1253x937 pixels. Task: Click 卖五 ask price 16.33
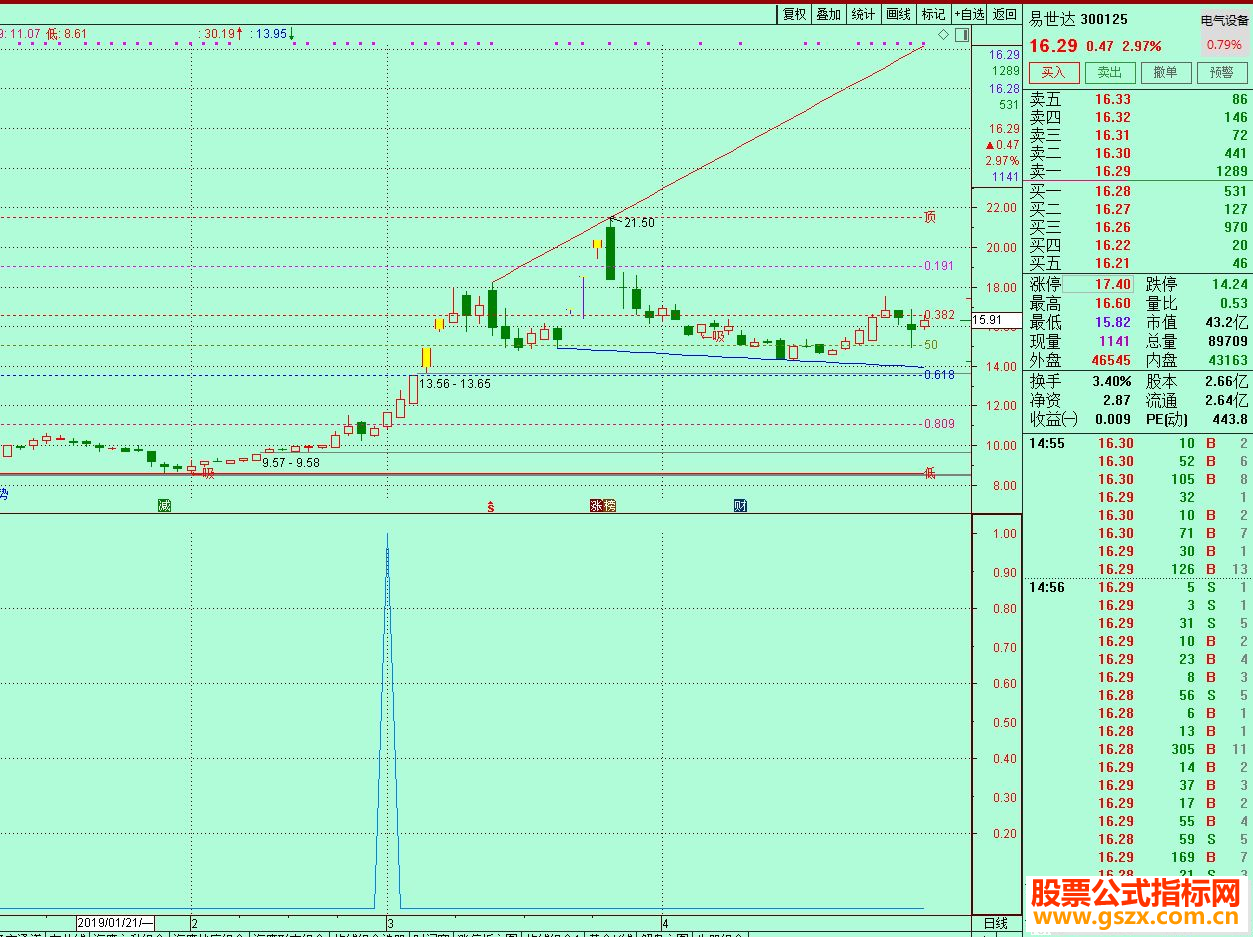point(1112,99)
